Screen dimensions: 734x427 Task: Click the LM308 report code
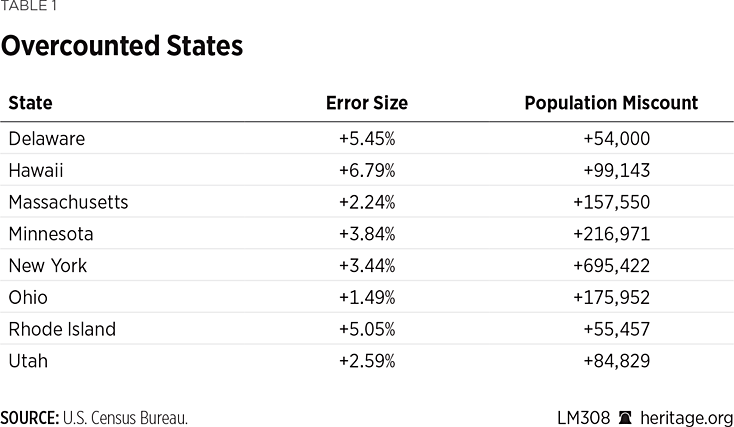click(x=581, y=417)
